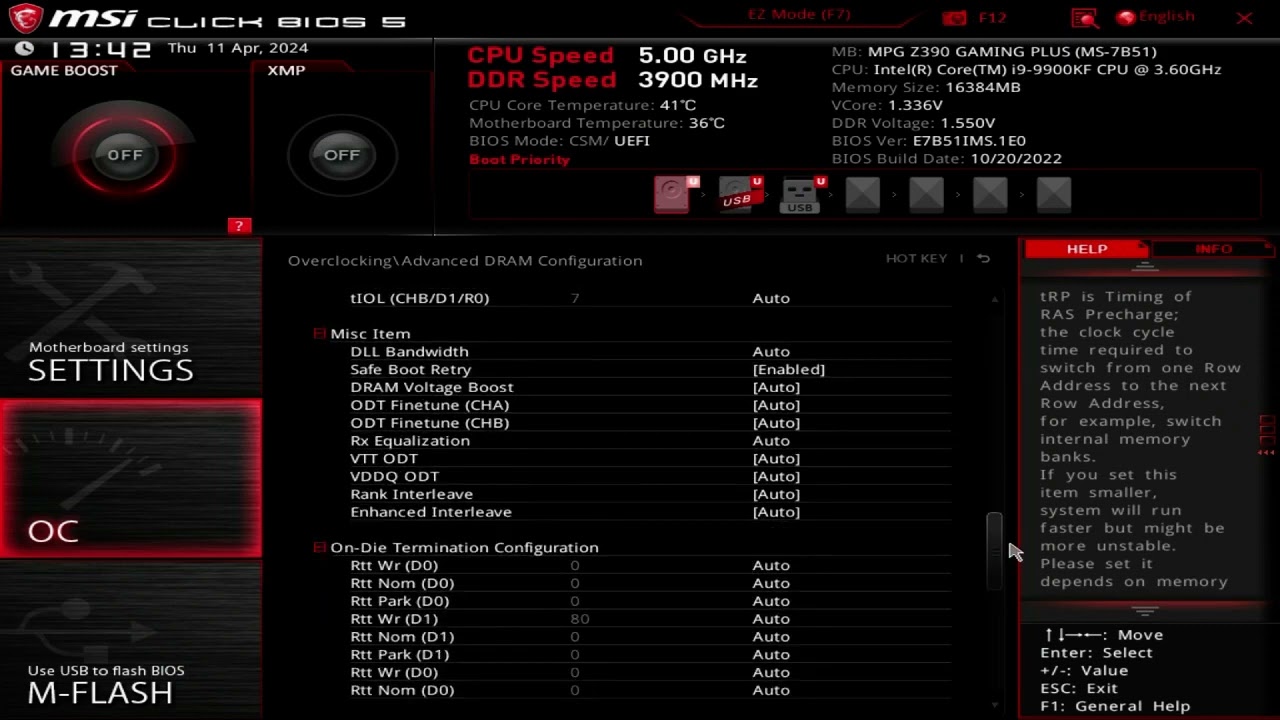
Task: Open the OC overclocking menu section
Action: pos(131,478)
